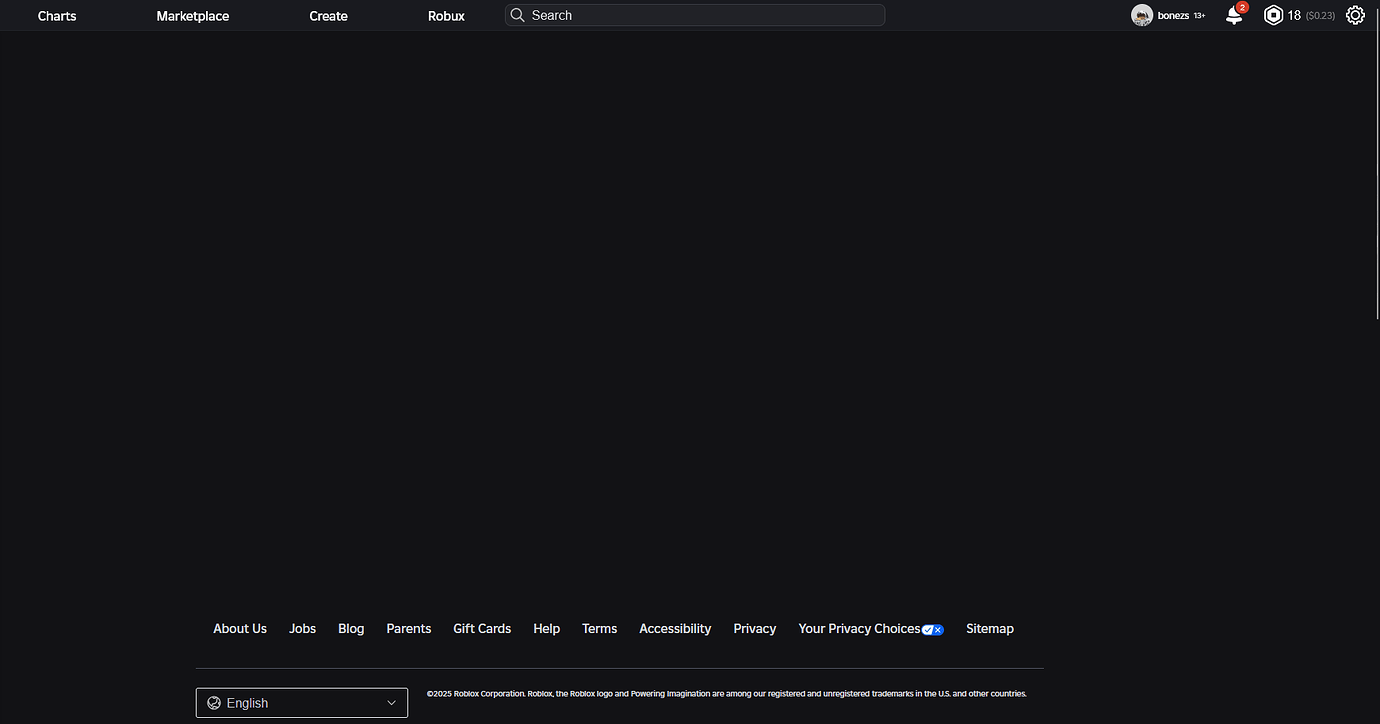Viewport: 1380px width, 724px height.
Task: Click the globe icon in language selector
Action: pyautogui.click(x=214, y=703)
